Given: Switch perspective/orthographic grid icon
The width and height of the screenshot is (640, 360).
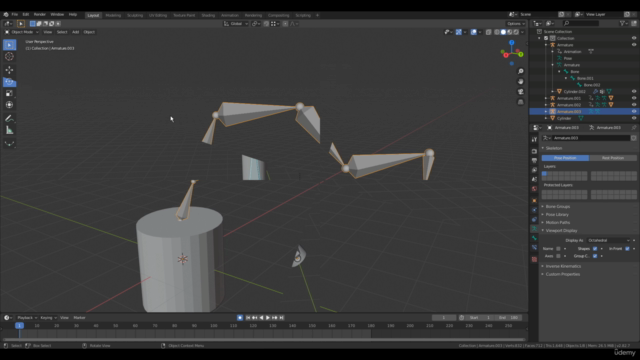Looking at the screenshot, I should 520,102.
